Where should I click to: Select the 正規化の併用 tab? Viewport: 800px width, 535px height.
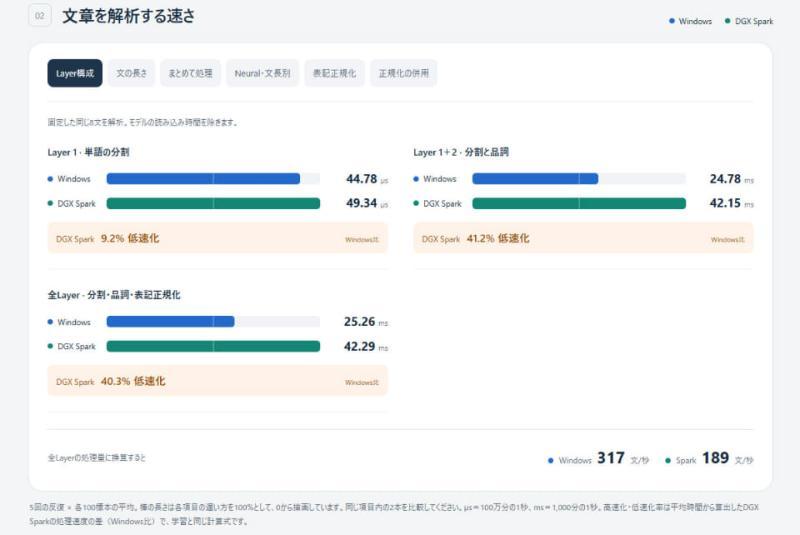[404, 73]
